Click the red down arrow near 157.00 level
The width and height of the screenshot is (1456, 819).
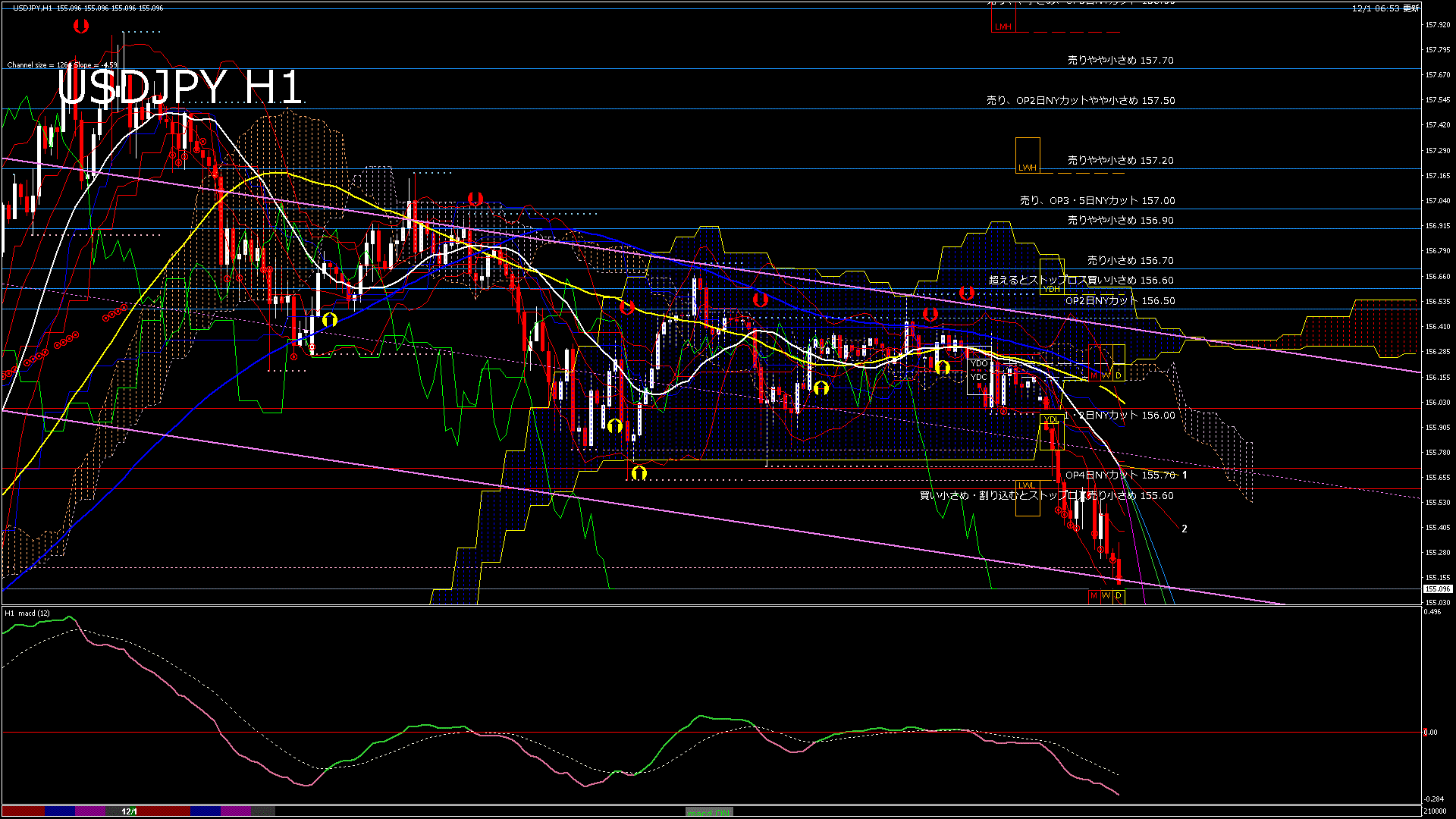pyautogui.click(x=475, y=199)
